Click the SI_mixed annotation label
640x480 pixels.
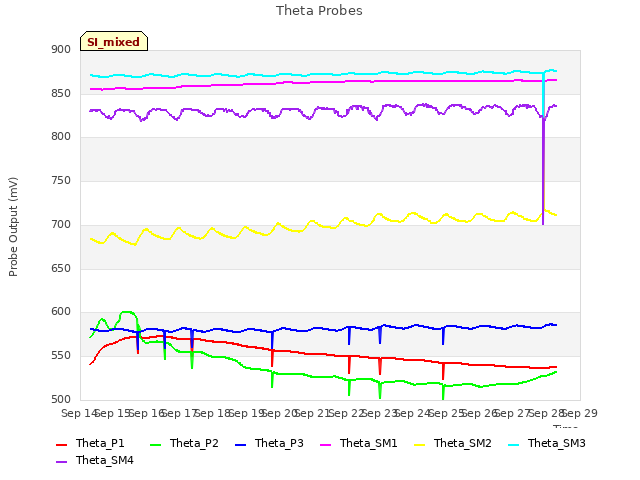point(113,42)
